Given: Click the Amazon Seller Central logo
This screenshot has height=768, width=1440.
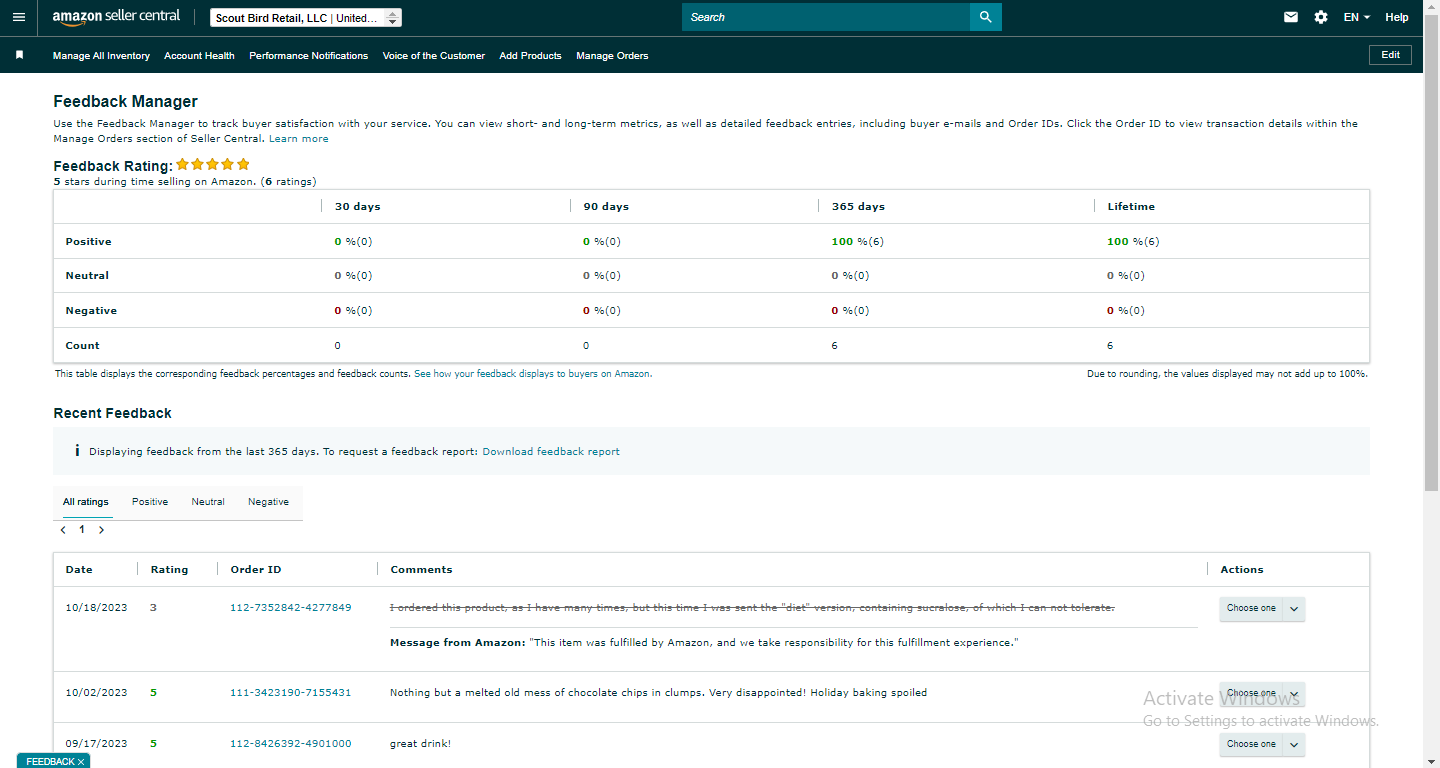Looking at the screenshot, I should coord(117,17).
